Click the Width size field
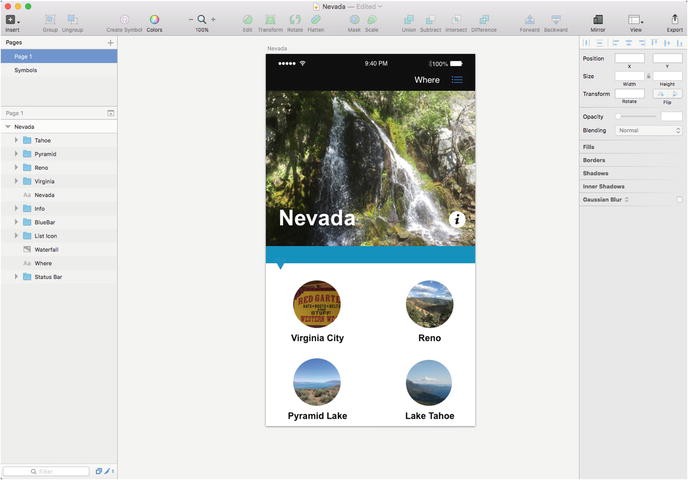688x480 pixels. [x=630, y=76]
